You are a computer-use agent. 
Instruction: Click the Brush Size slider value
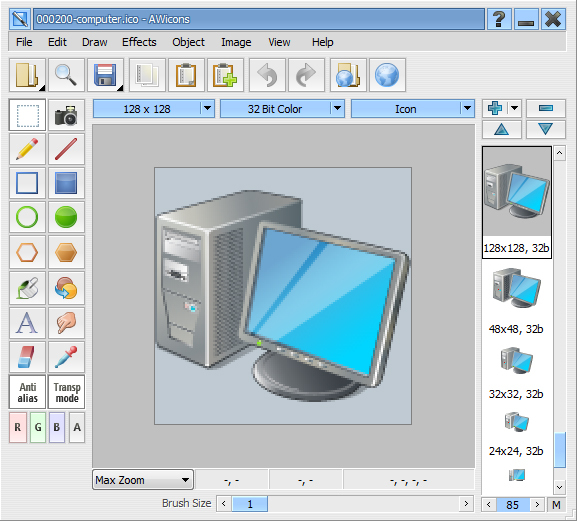(250, 504)
